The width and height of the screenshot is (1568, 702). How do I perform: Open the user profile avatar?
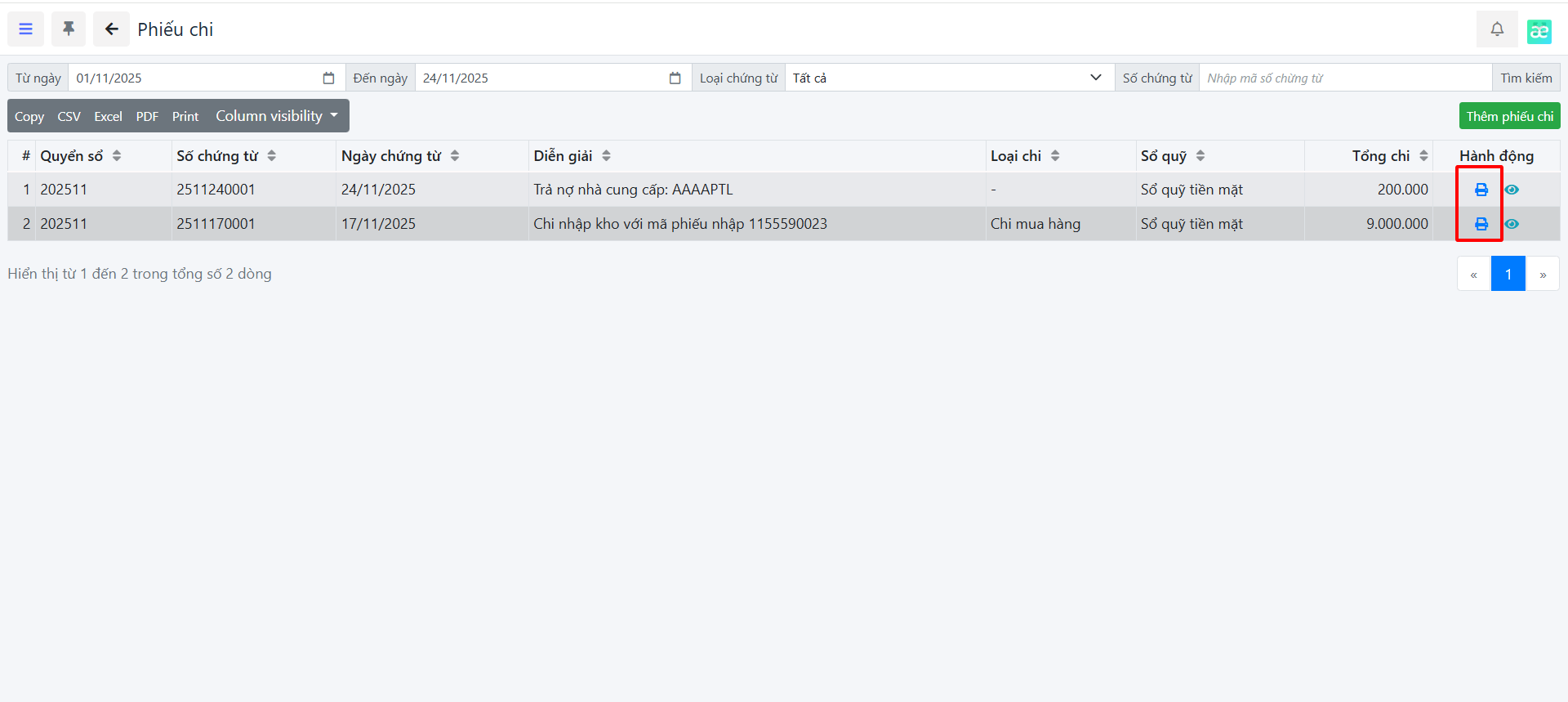coord(1539,31)
